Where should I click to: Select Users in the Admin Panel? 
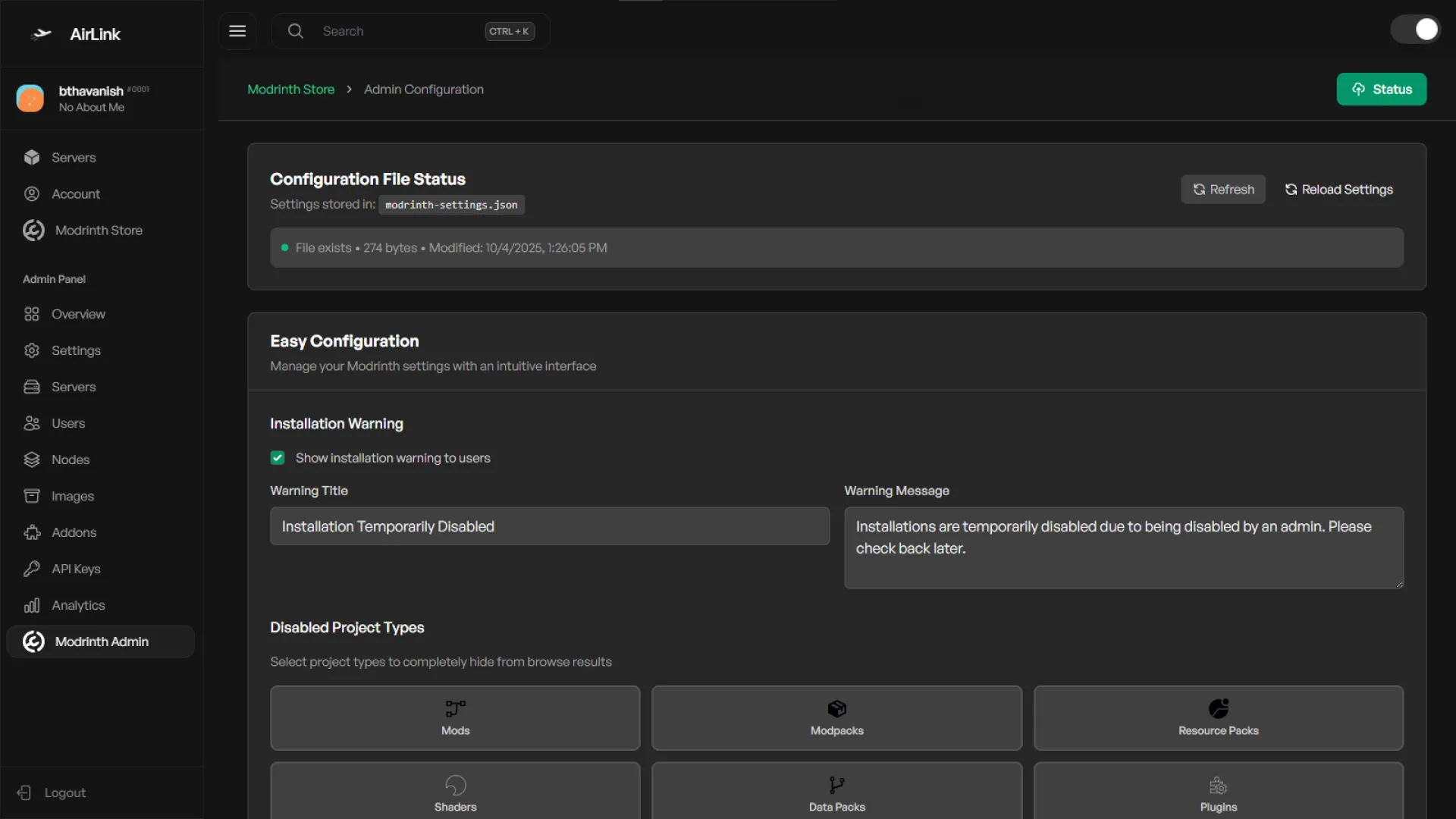click(x=67, y=423)
